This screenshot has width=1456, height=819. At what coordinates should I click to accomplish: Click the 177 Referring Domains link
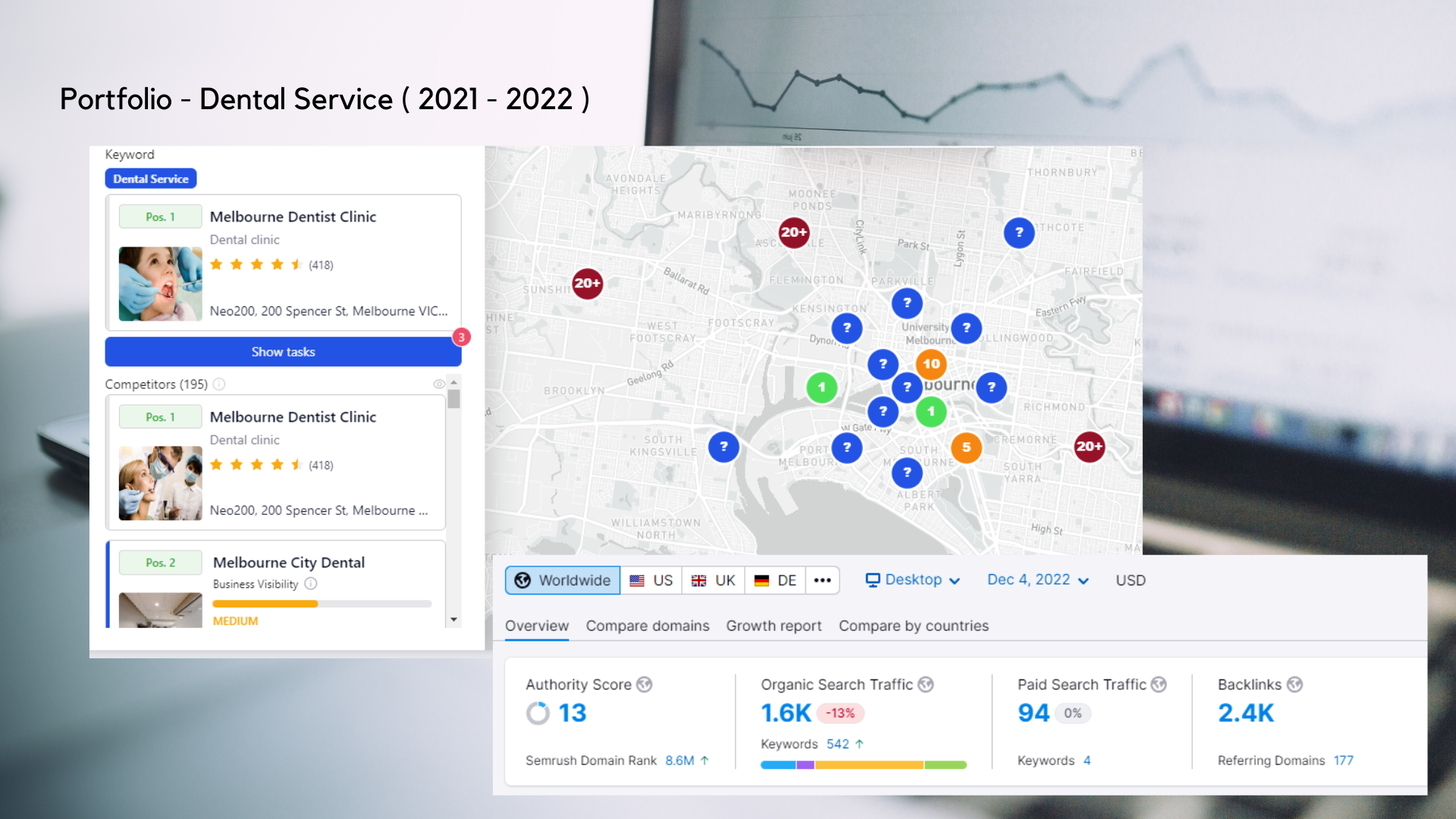(1343, 761)
